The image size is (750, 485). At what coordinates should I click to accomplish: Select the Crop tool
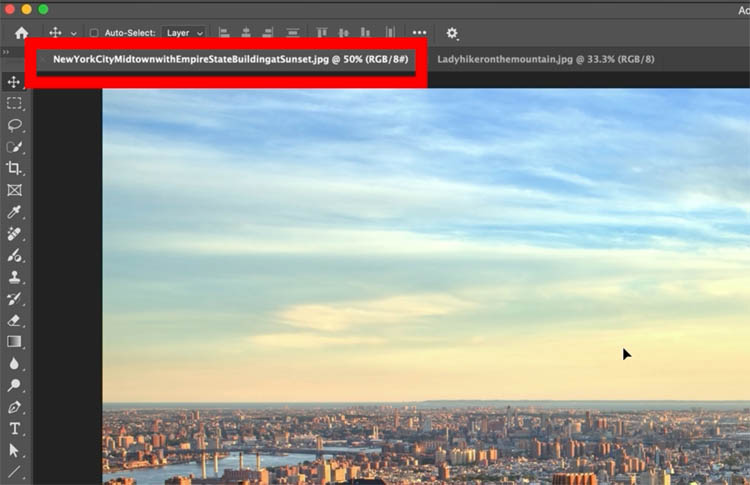point(14,168)
